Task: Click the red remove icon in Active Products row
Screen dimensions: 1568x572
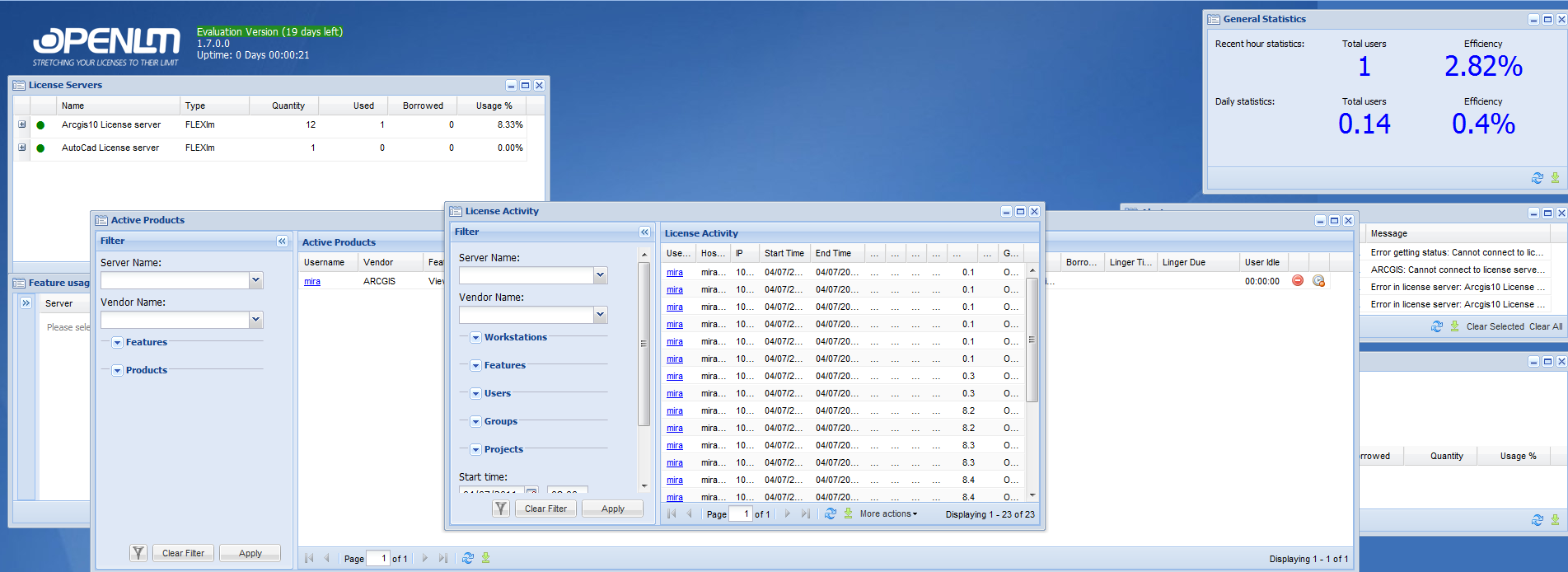Action: pos(1298,281)
